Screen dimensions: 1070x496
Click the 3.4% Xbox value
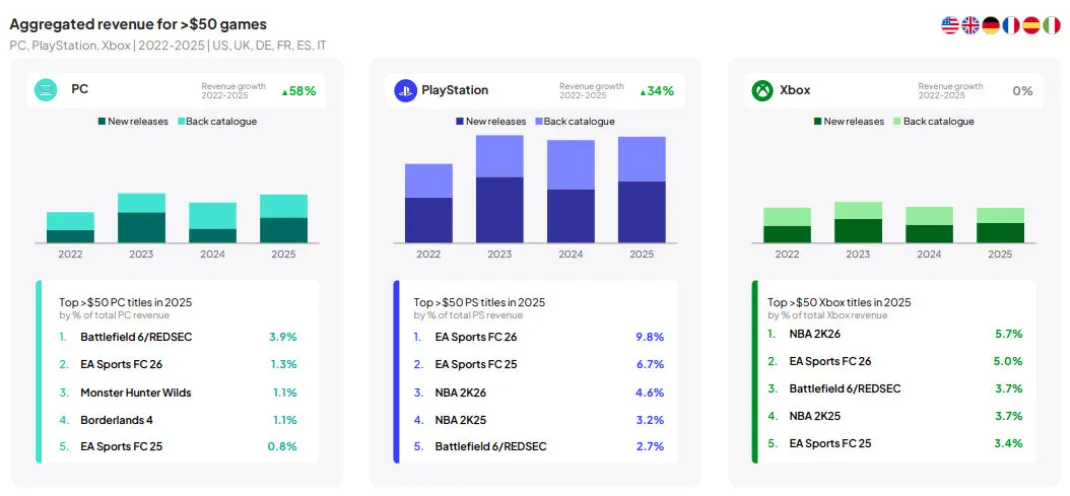click(1009, 443)
